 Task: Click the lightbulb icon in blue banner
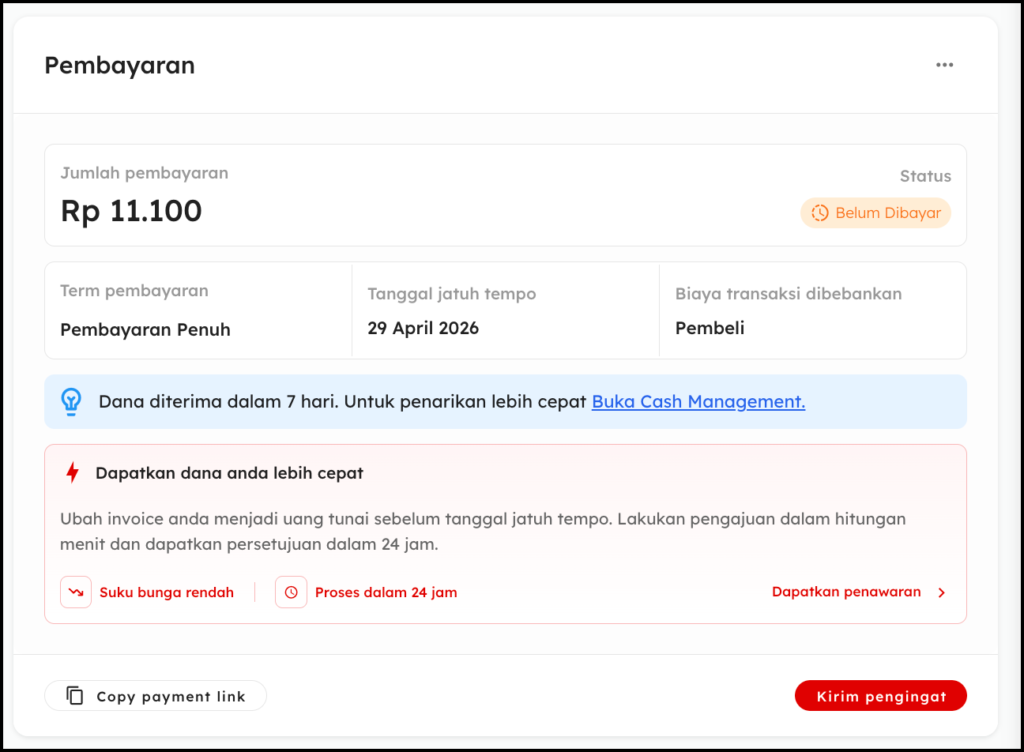(x=71, y=402)
